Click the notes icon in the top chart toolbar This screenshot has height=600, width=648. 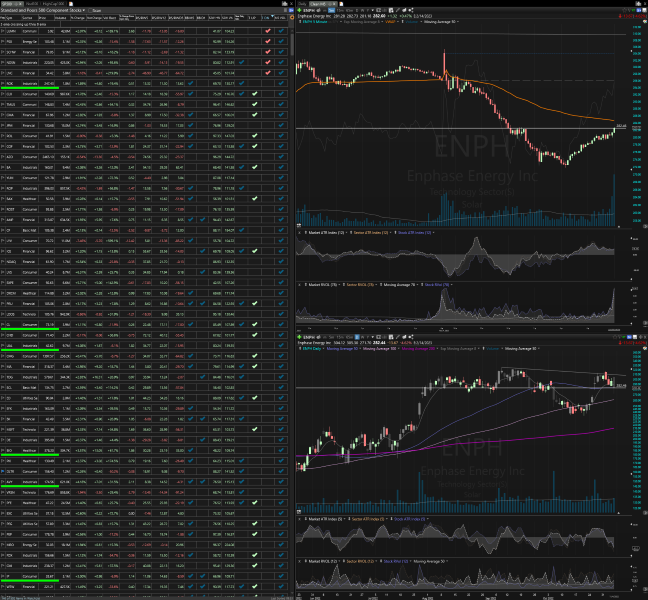(x=391, y=10)
